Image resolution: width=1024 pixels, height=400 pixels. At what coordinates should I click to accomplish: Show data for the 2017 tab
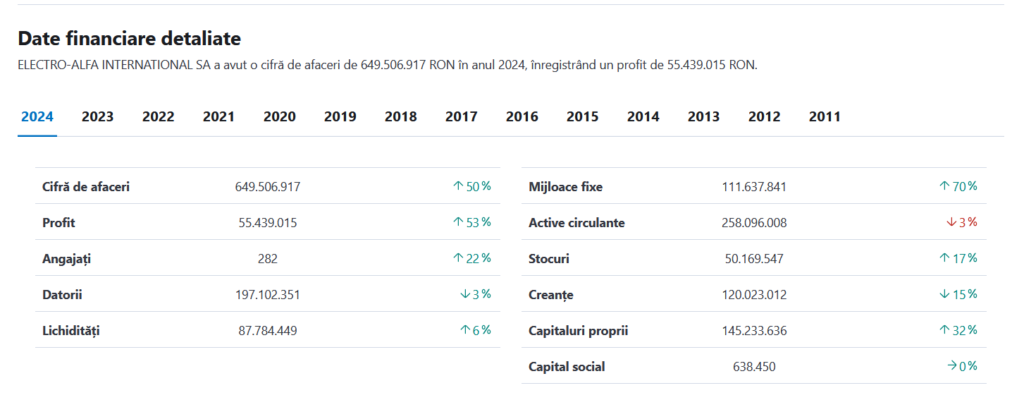[x=461, y=117]
